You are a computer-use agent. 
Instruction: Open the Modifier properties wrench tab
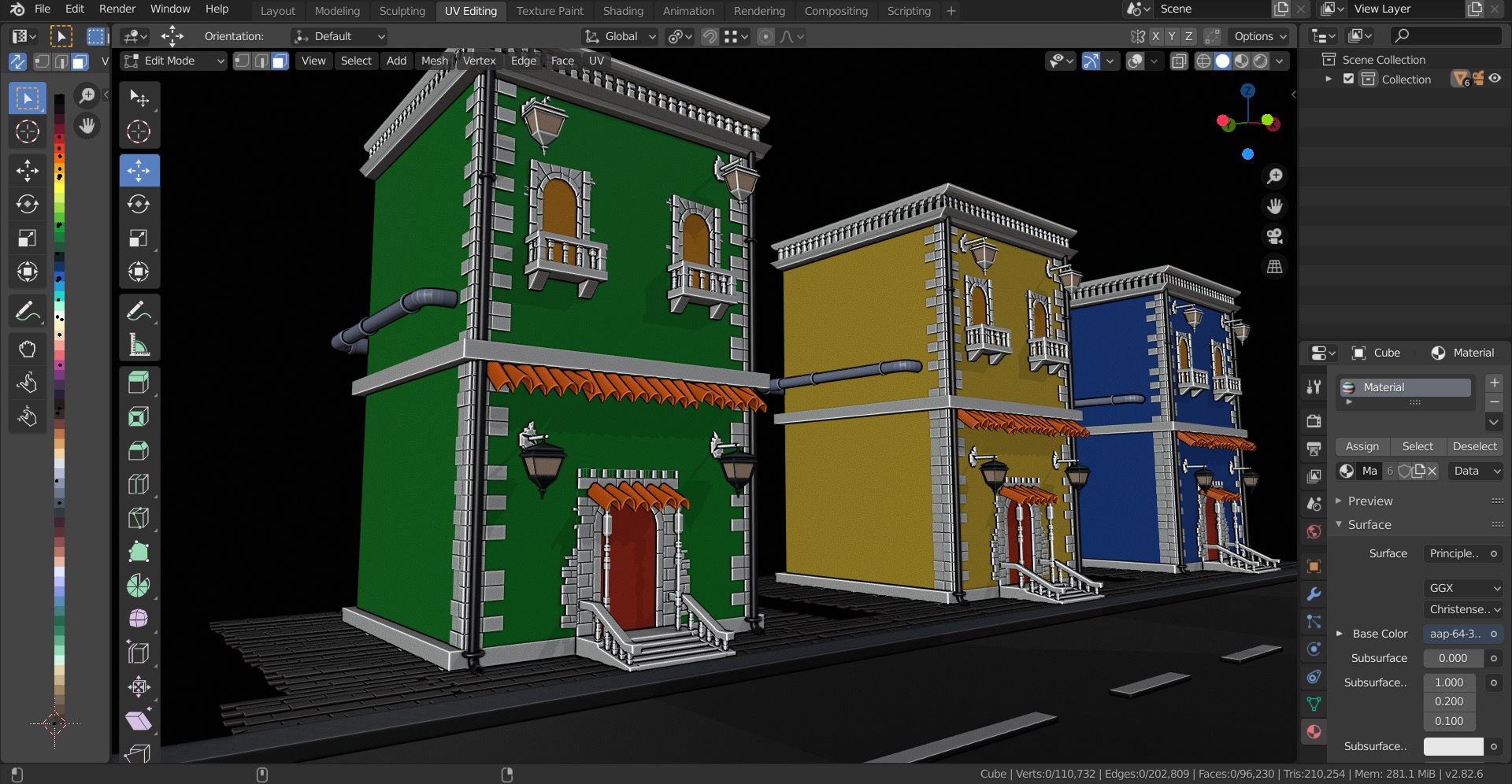click(1314, 594)
